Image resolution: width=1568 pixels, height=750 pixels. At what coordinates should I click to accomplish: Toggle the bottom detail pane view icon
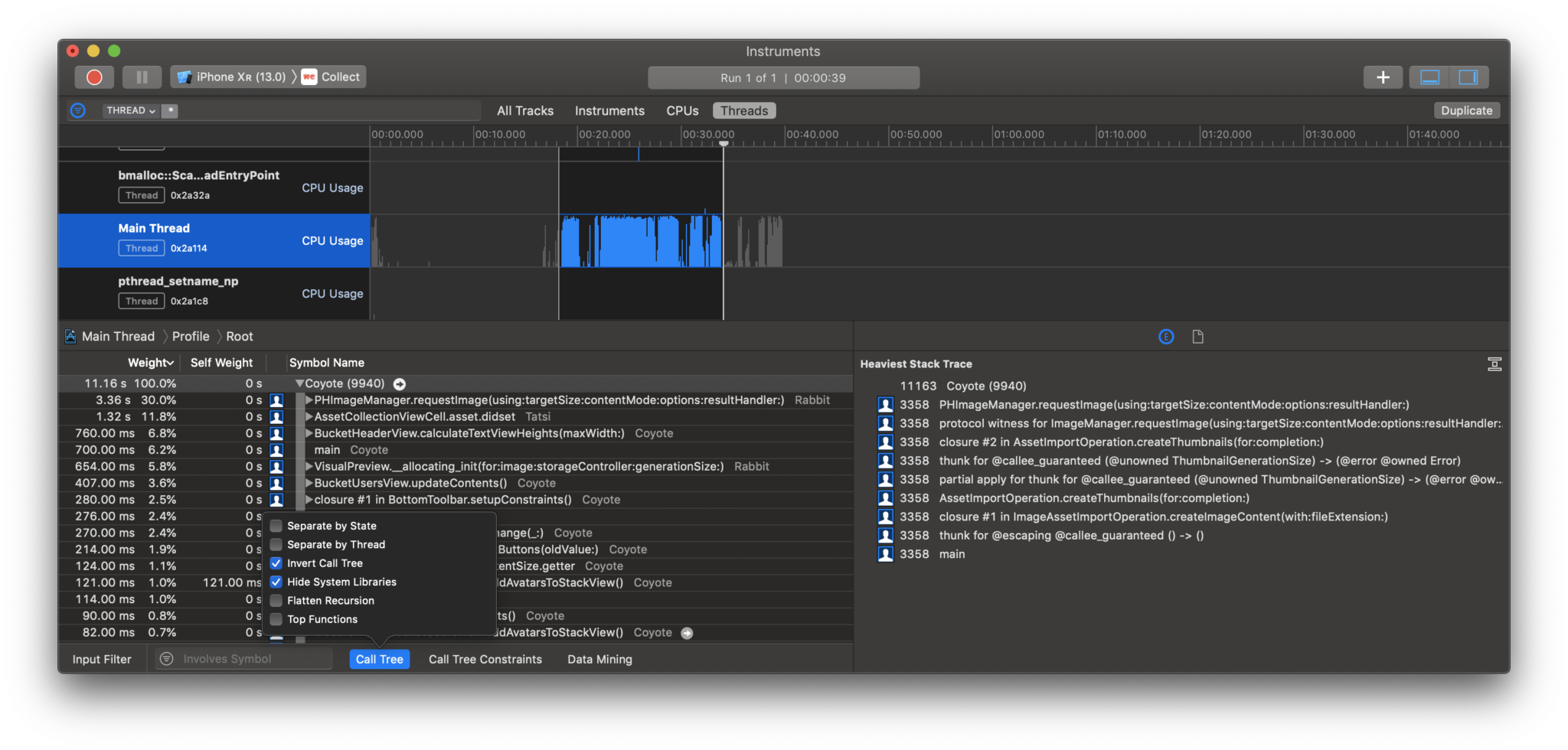[1429, 77]
